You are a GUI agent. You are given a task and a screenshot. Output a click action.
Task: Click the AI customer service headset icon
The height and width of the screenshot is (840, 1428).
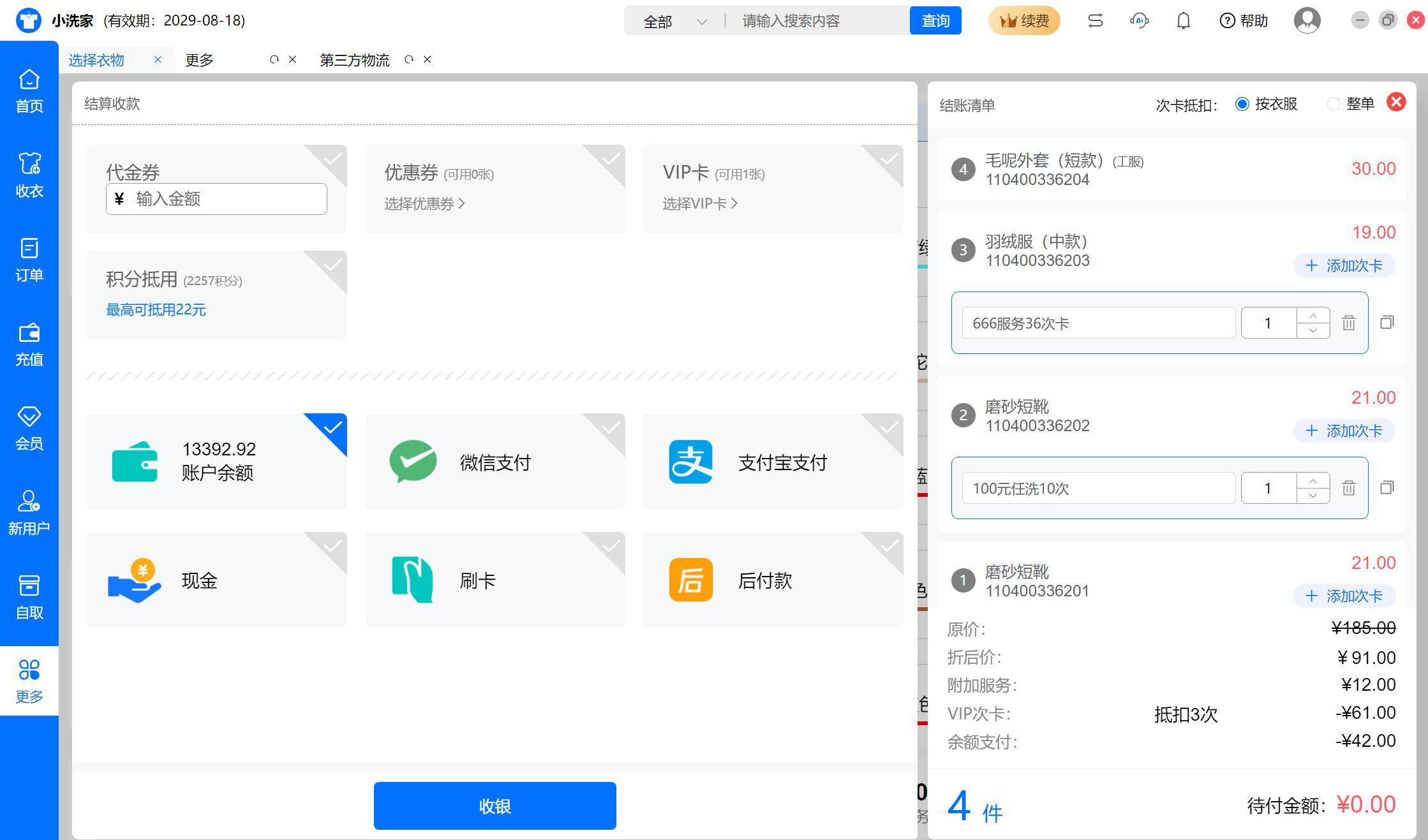(1139, 21)
